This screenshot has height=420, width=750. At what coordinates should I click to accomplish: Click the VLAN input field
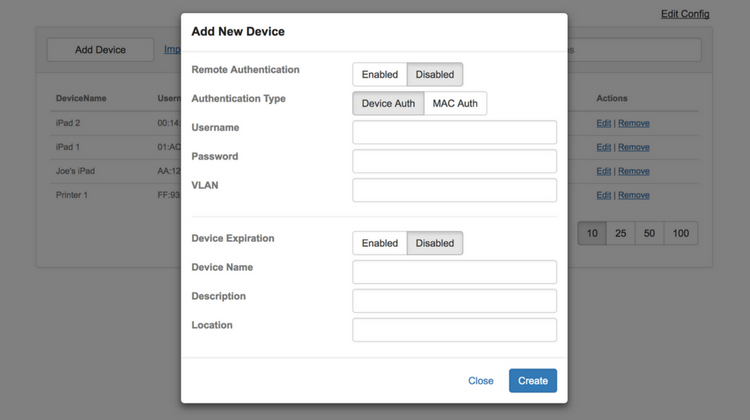tap(454, 190)
